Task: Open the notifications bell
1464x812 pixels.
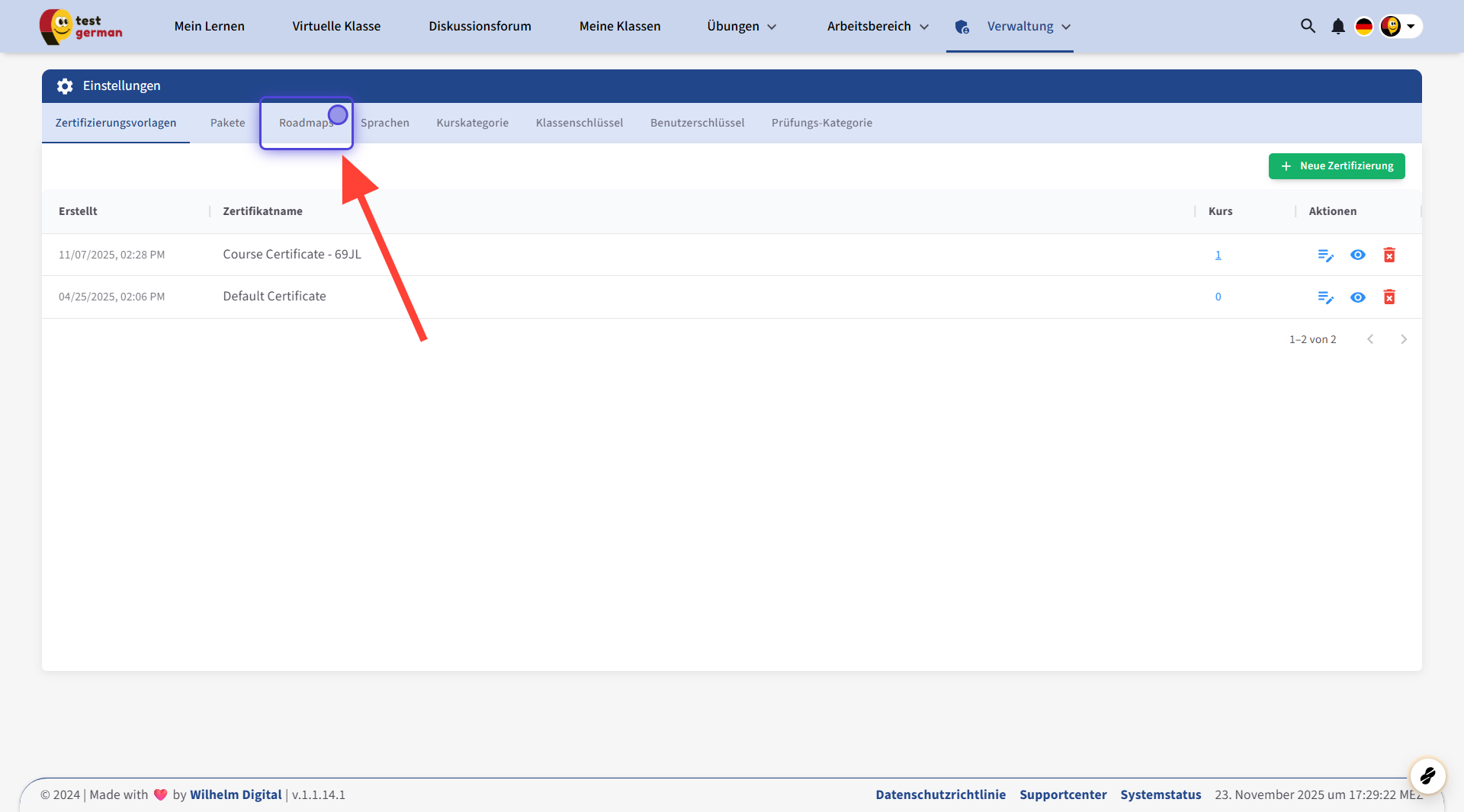Action: click(x=1337, y=27)
